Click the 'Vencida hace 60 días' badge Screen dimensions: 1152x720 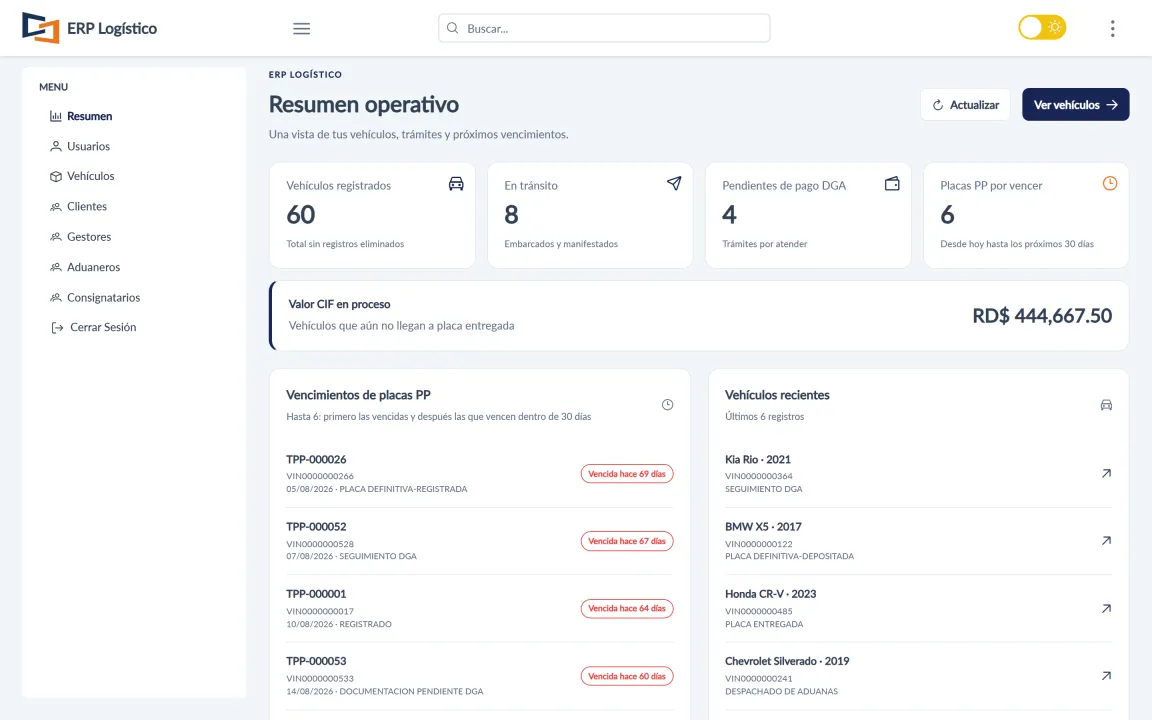click(x=627, y=676)
